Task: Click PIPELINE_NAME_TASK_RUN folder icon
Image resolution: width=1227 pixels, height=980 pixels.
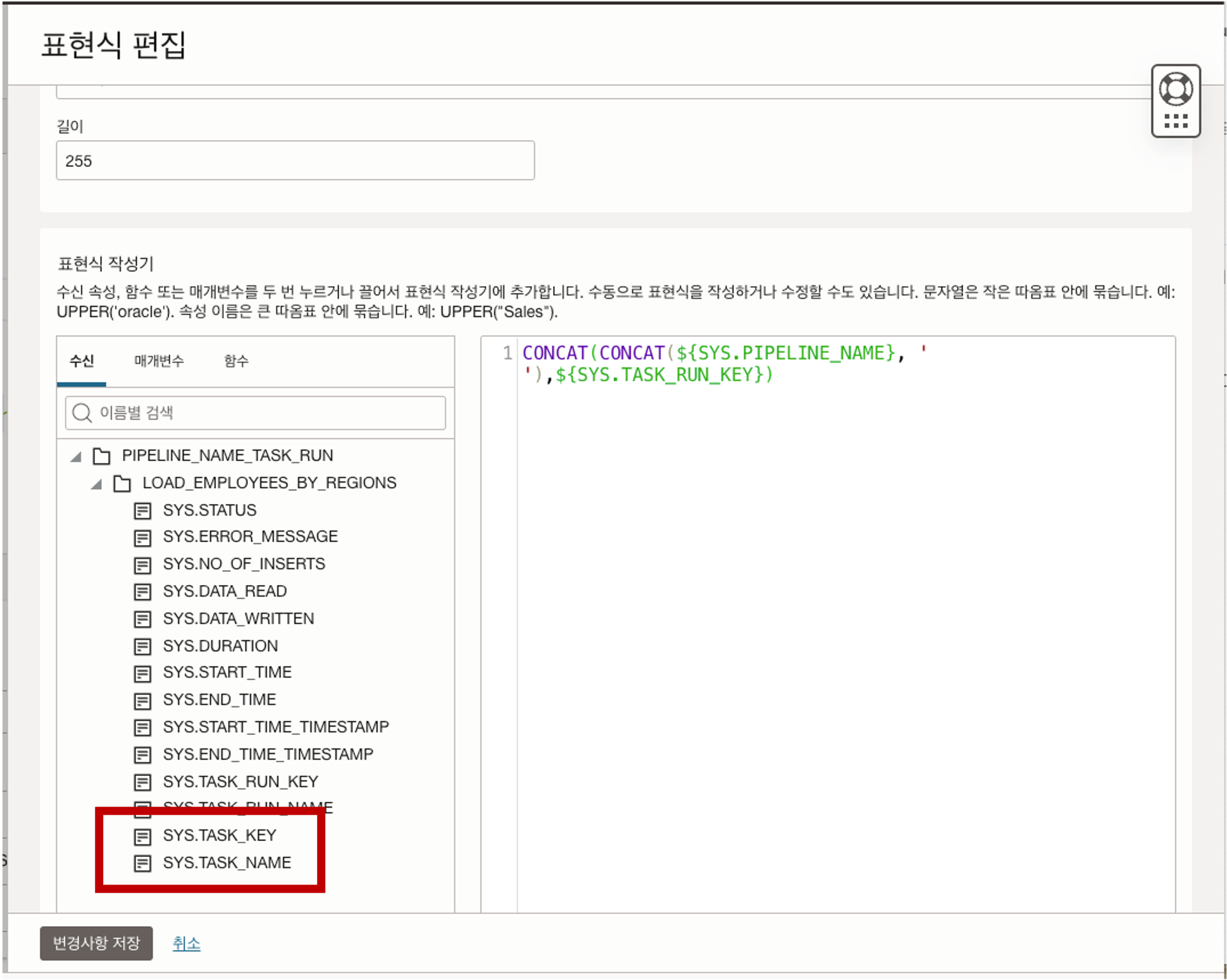Action: tap(101, 455)
